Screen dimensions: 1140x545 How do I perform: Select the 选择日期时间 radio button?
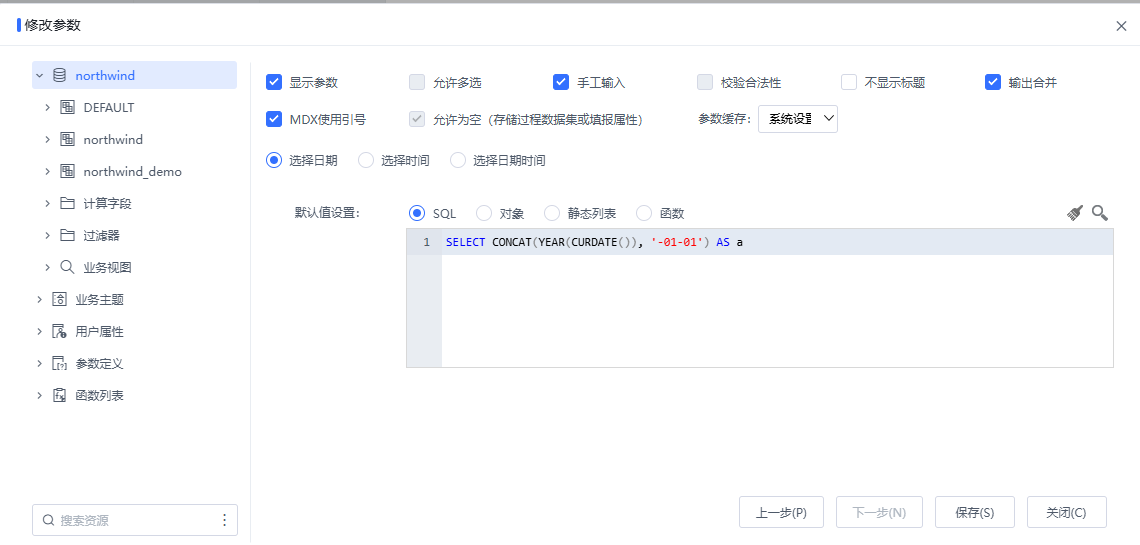tap(458, 161)
